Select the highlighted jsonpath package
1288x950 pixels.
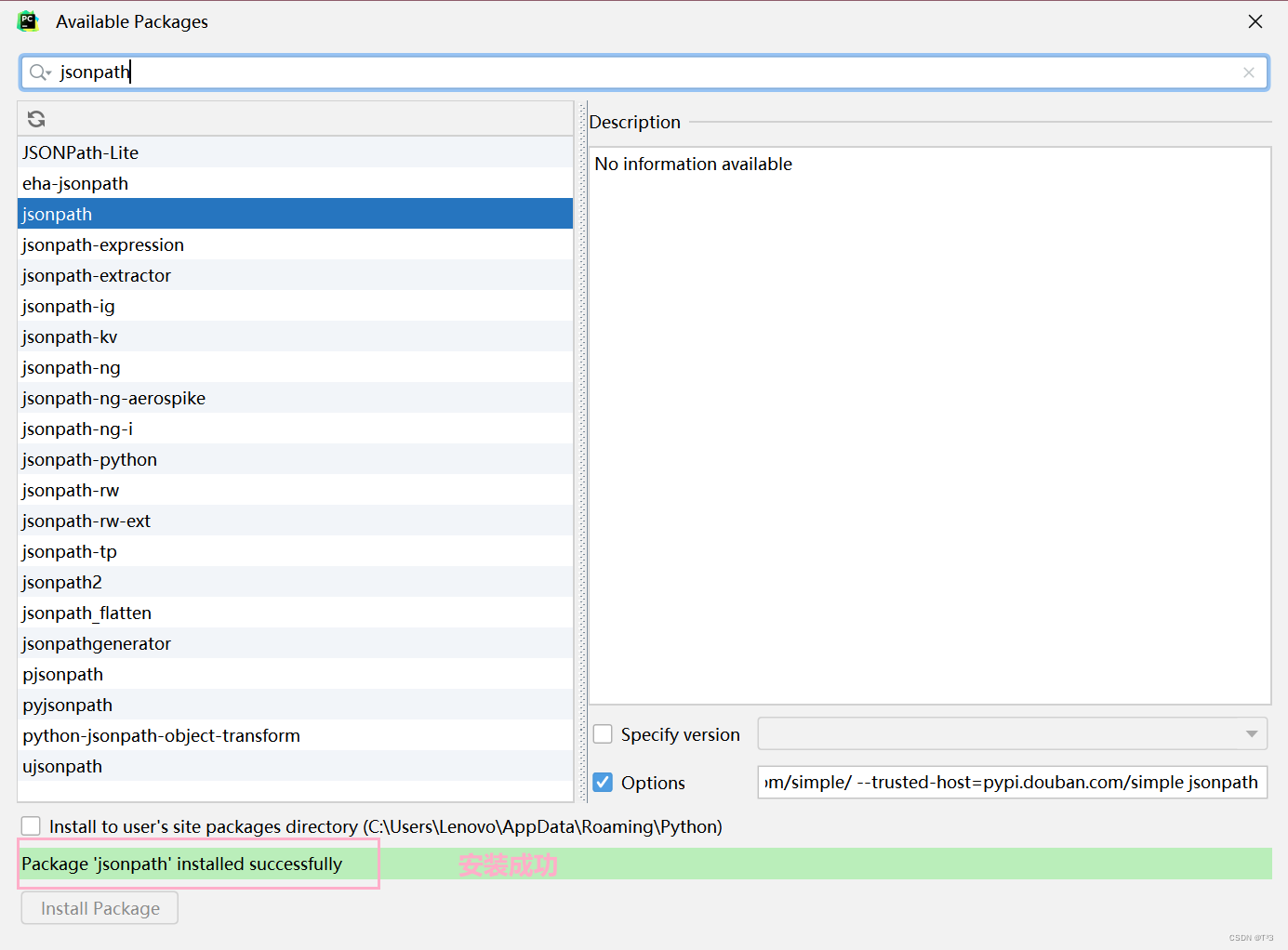[295, 214]
